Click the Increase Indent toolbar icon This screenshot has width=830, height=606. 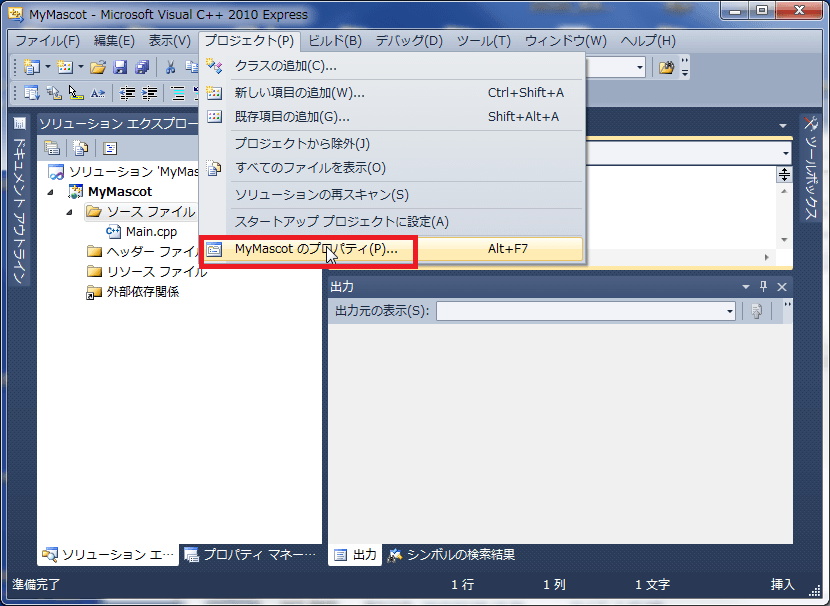[150, 94]
